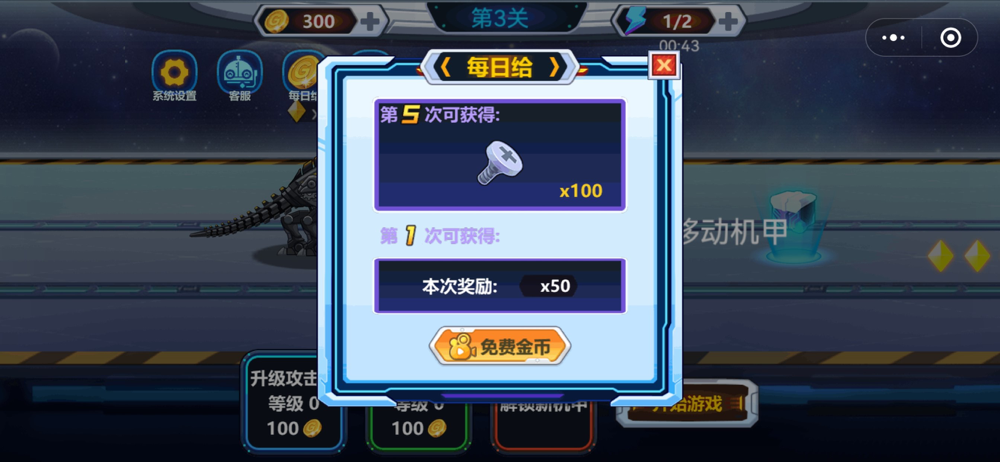Open the 系统设置 gear icon
The width and height of the screenshot is (1000, 462).
tap(174, 72)
